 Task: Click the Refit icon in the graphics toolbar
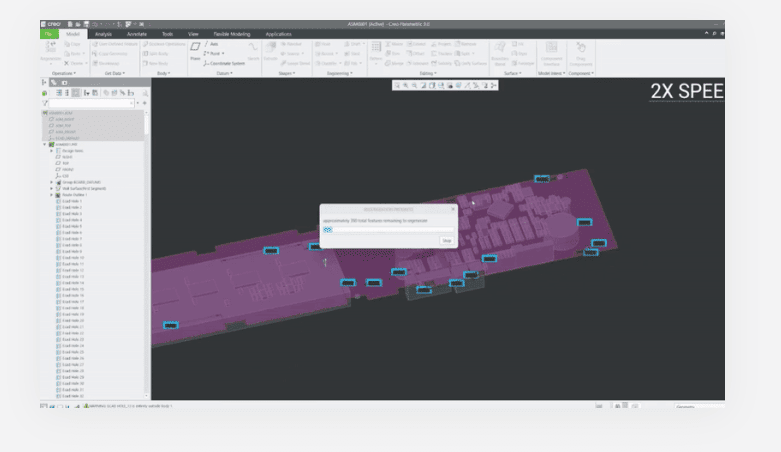click(397, 86)
